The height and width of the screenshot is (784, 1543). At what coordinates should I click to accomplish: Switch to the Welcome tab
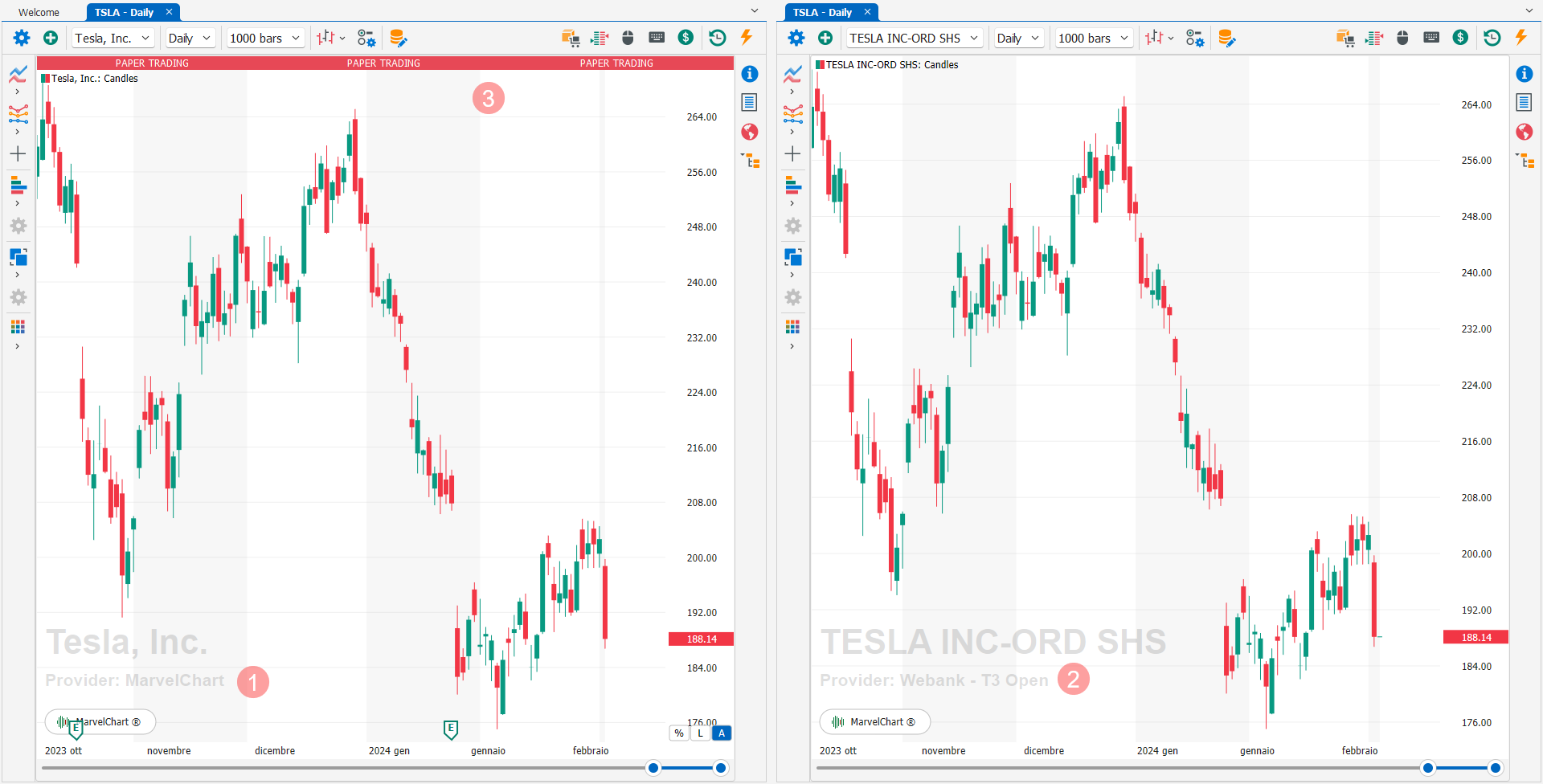[x=39, y=12]
